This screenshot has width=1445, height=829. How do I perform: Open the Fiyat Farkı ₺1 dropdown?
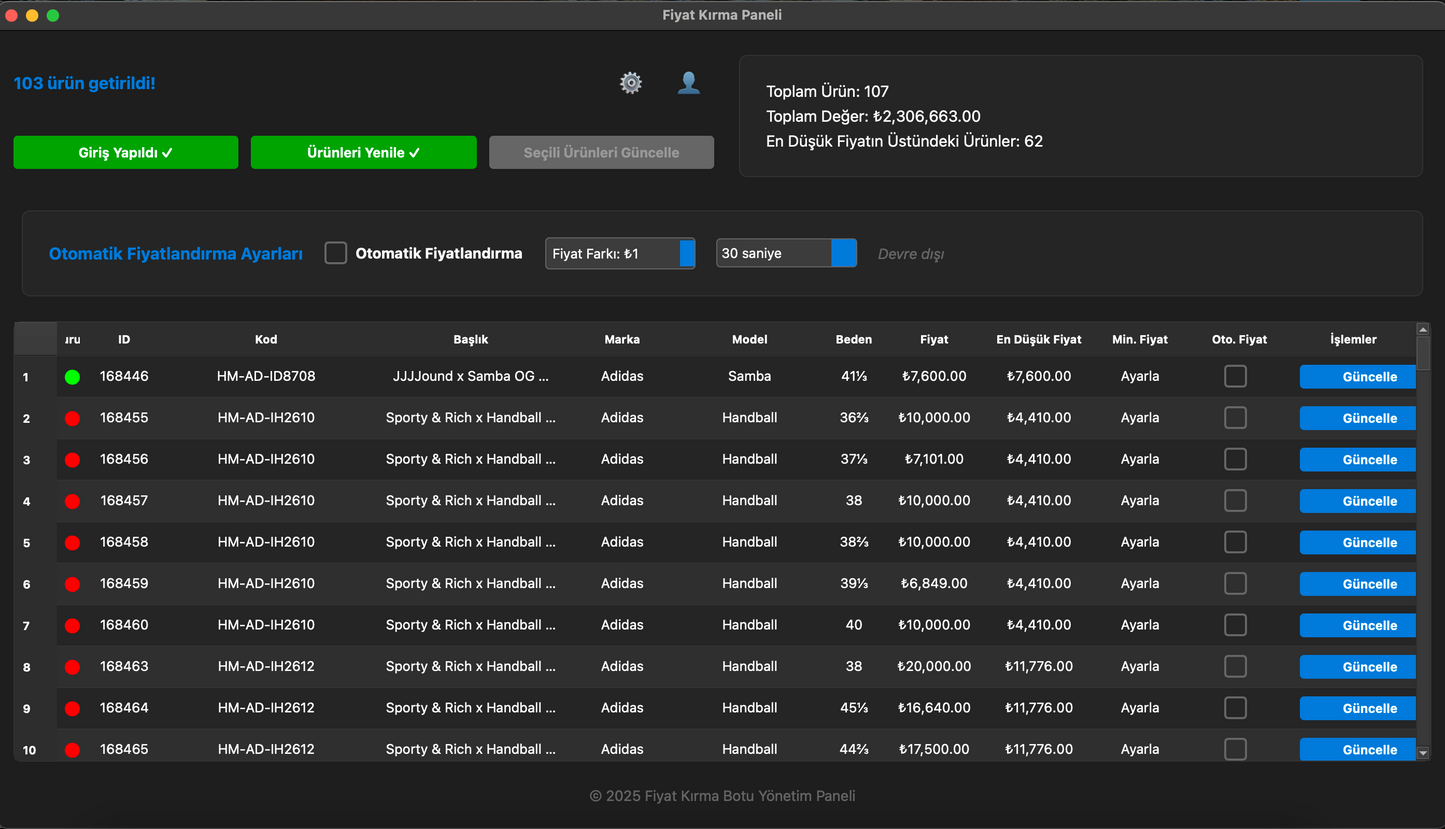click(x=620, y=253)
